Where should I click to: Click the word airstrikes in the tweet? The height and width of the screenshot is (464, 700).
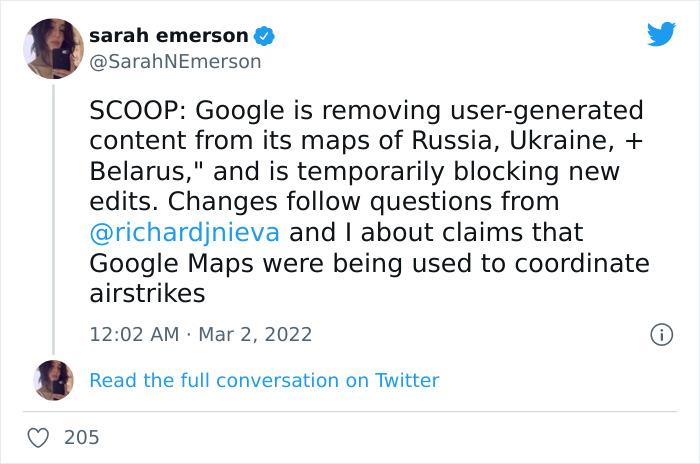click(147, 294)
